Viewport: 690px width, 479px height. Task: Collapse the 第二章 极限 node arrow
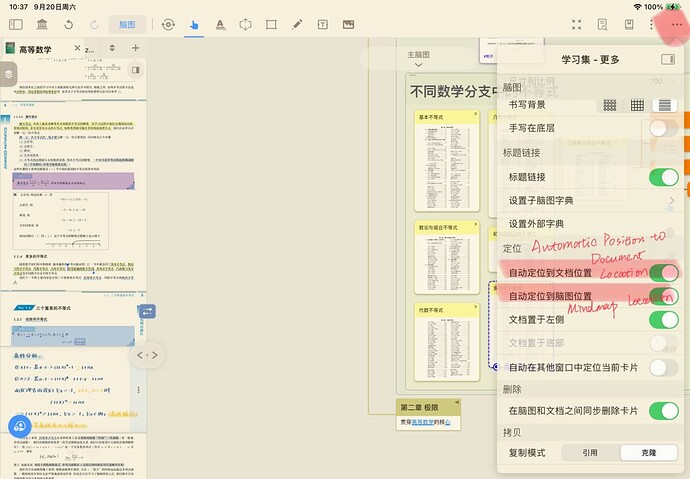[457, 402]
